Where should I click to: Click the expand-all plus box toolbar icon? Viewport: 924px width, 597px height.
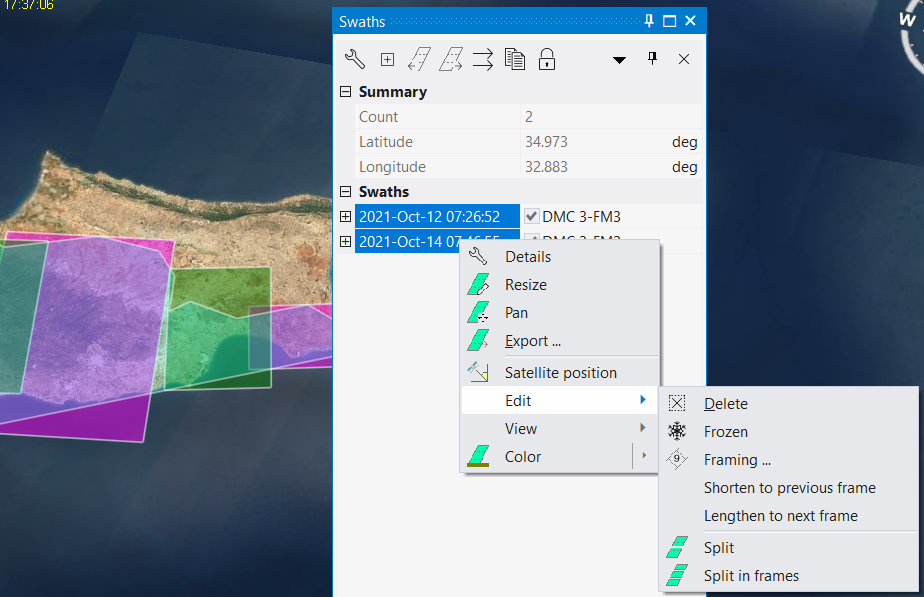click(x=387, y=59)
